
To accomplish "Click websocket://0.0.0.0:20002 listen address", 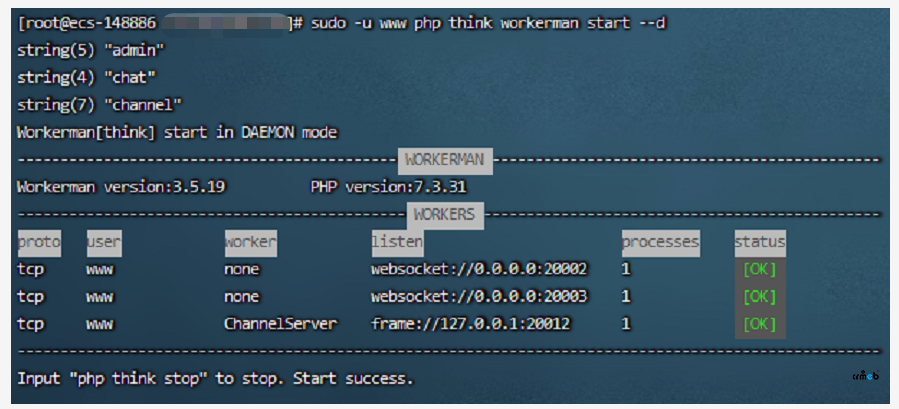I will tap(479, 269).
